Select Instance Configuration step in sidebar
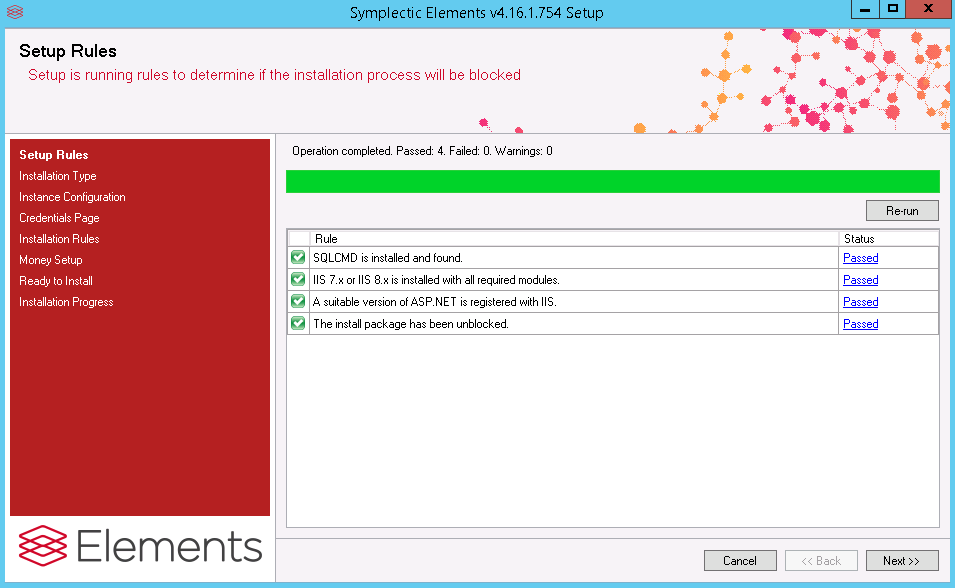955x588 pixels. pos(72,197)
